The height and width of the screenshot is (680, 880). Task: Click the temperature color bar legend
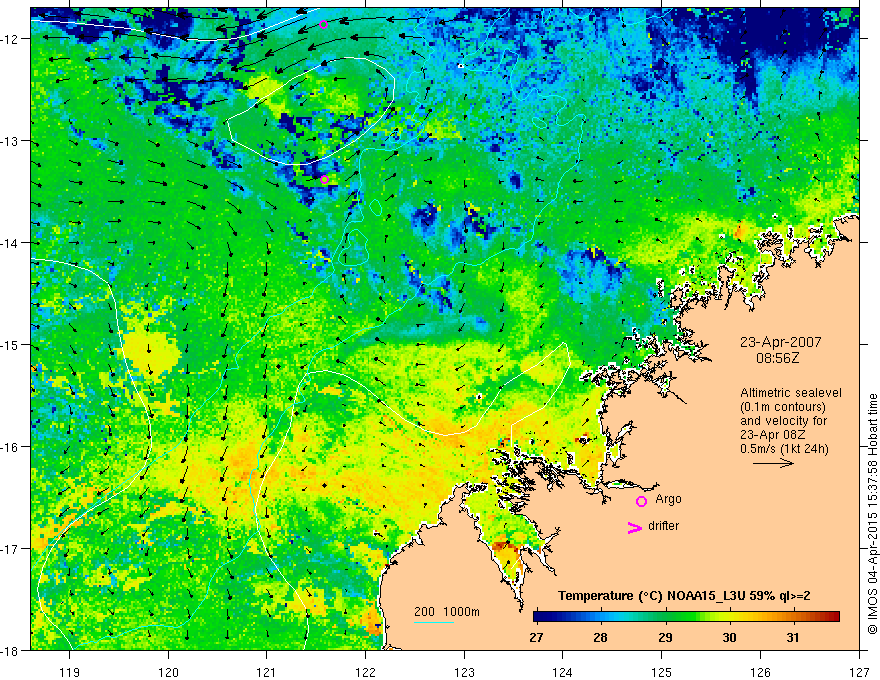[x=686, y=617]
